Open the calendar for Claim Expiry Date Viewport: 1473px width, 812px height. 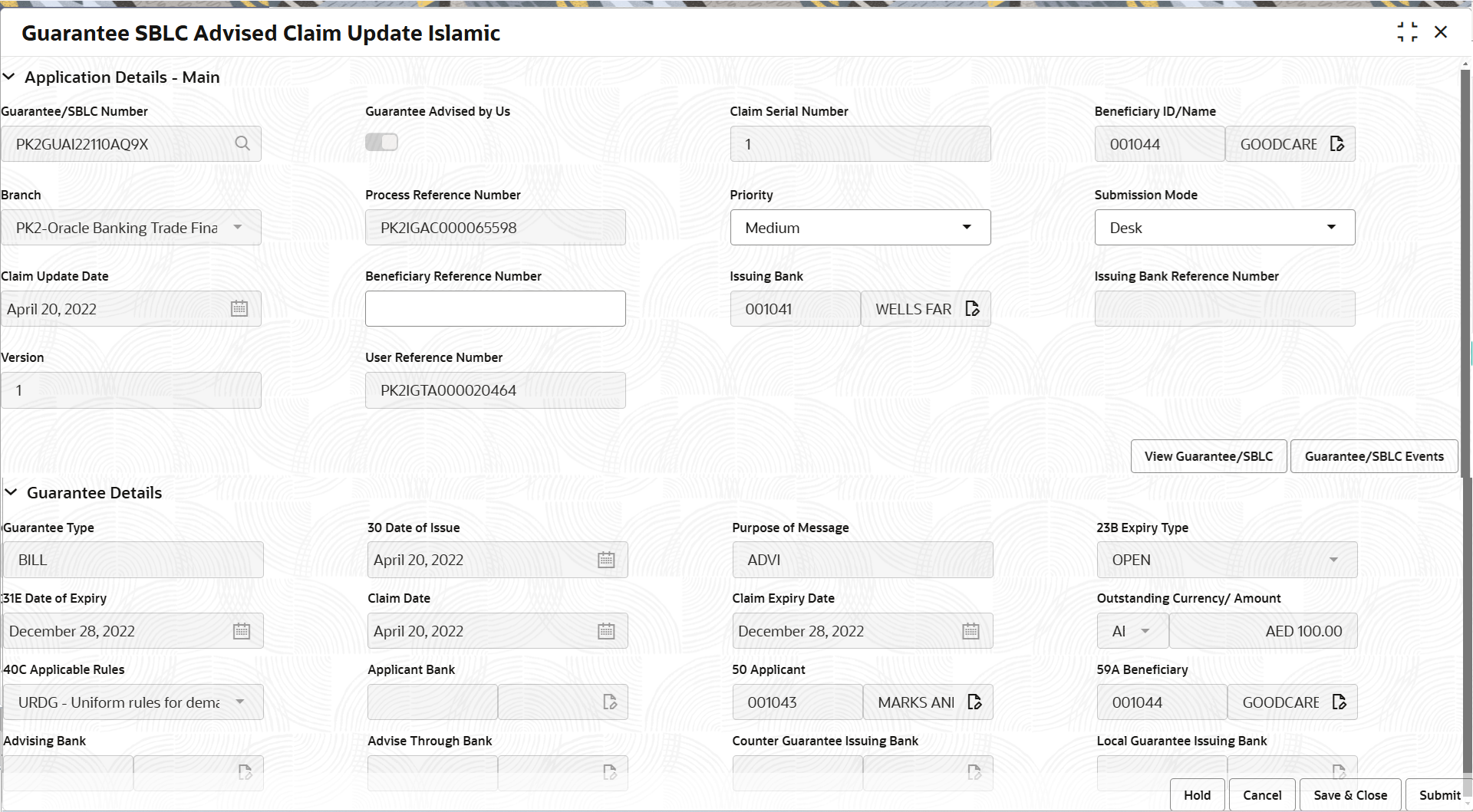pyautogui.click(x=970, y=630)
